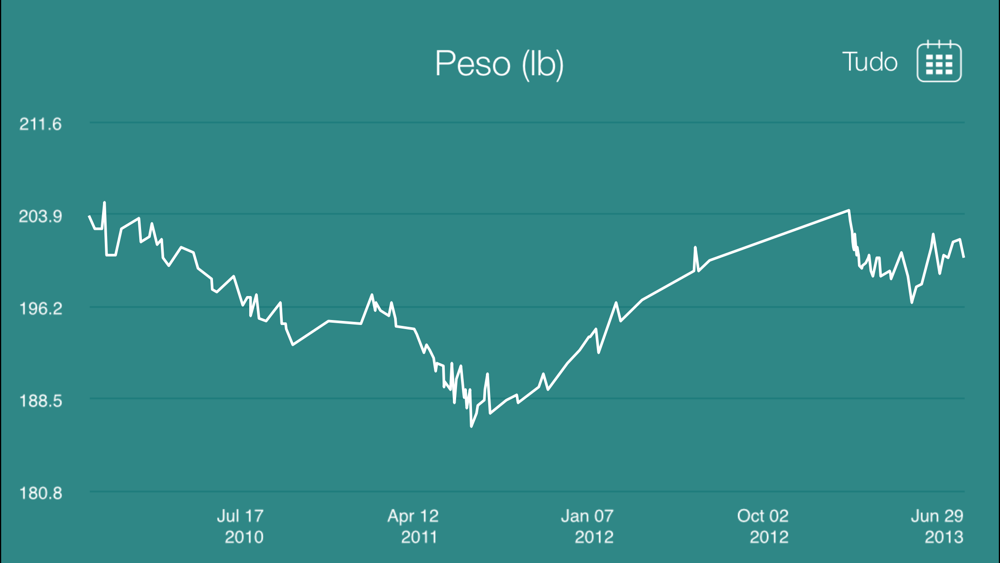Click the Jul 17 2010 date label

pyautogui.click(x=240, y=527)
